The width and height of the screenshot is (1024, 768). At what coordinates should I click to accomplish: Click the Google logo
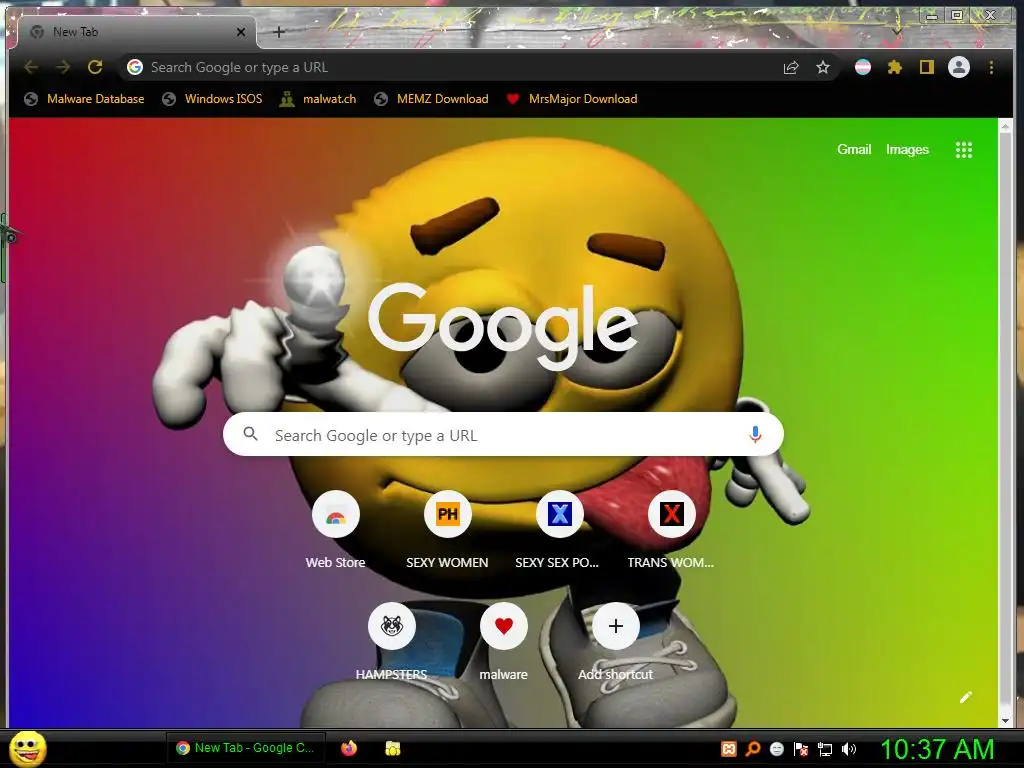(x=503, y=327)
